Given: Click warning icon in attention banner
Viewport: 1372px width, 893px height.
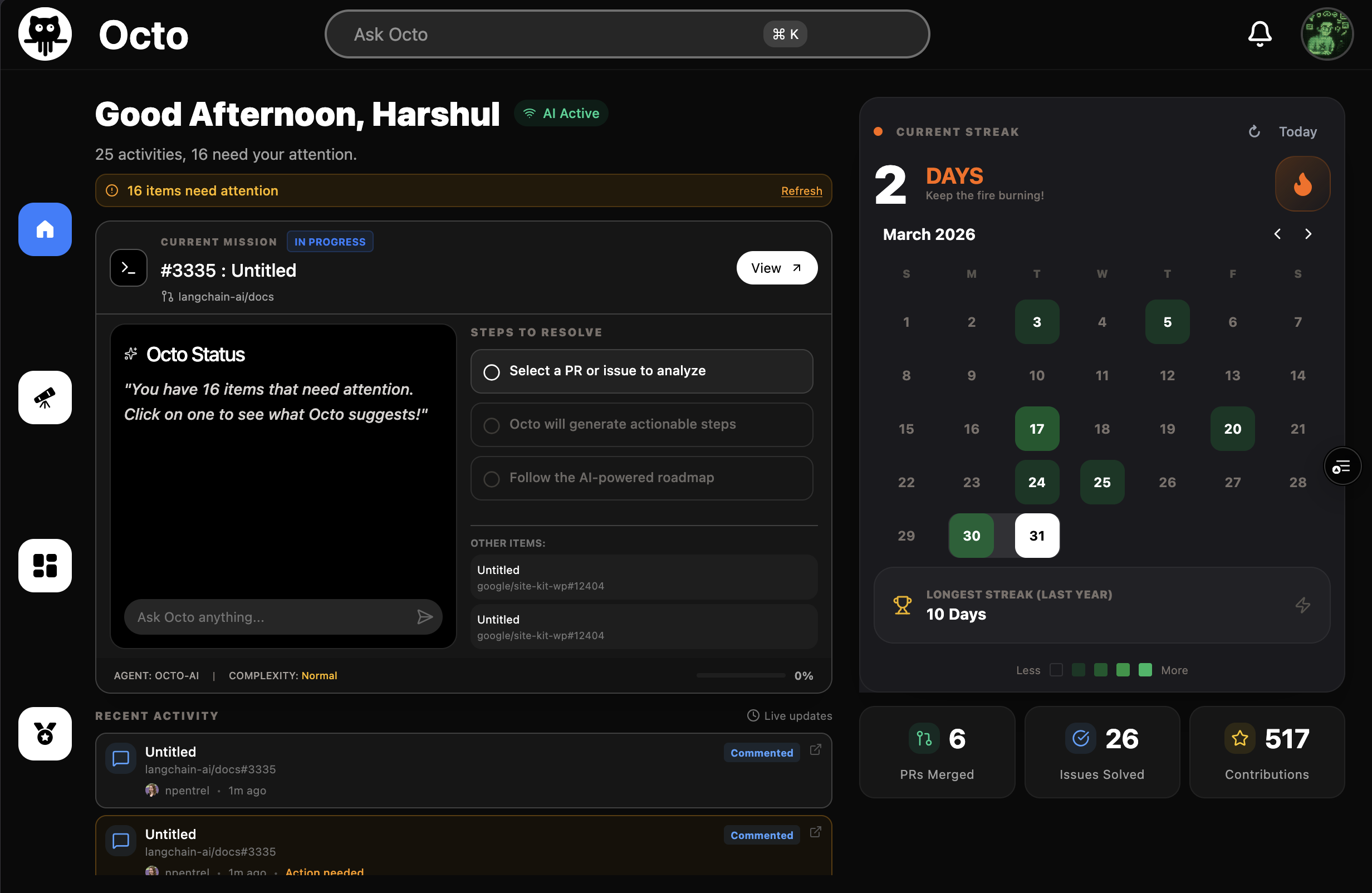Looking at the screenshot, I should 112,191.
